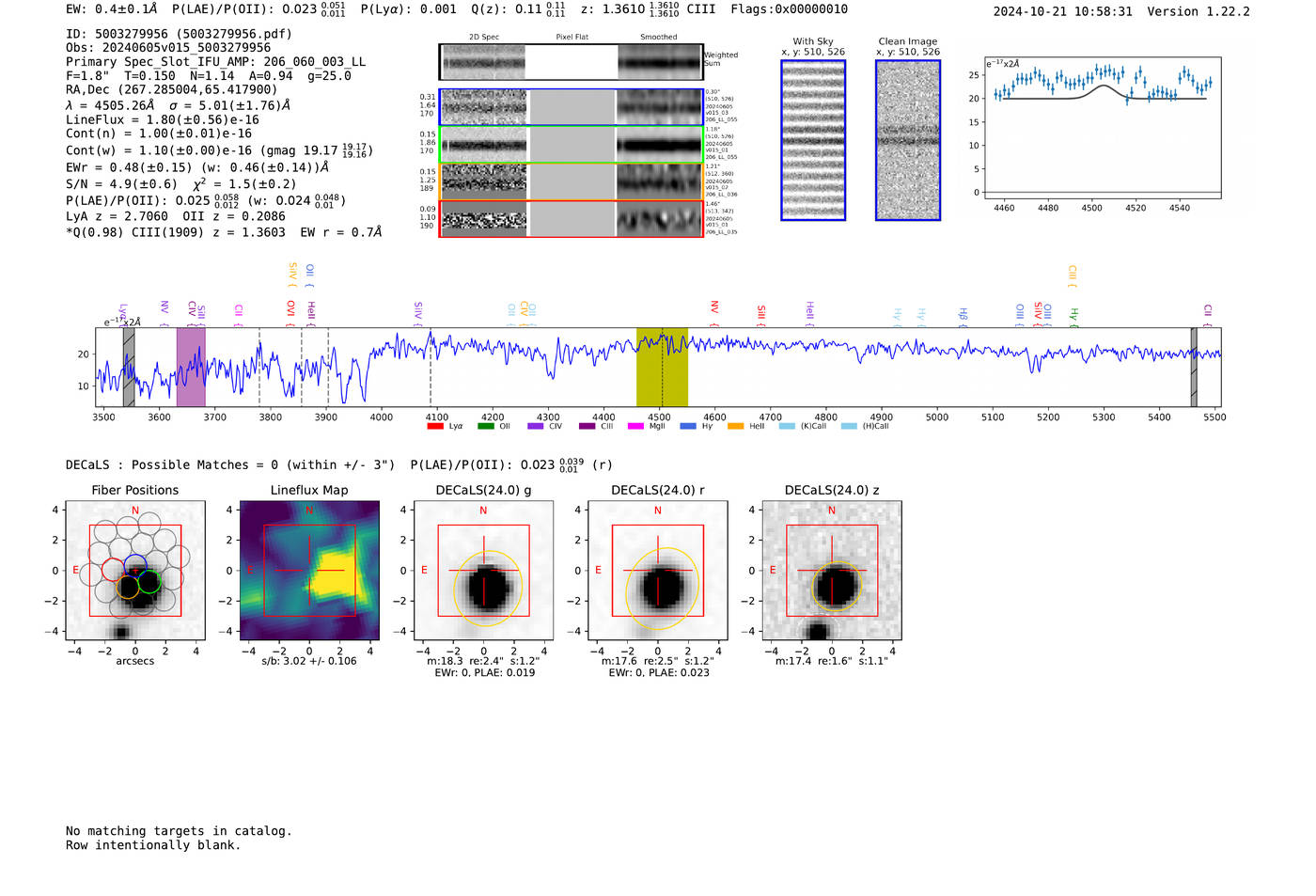Click the CIII dark purple legend swatch
The image size is (1316, 896).
tap(587, 427)
